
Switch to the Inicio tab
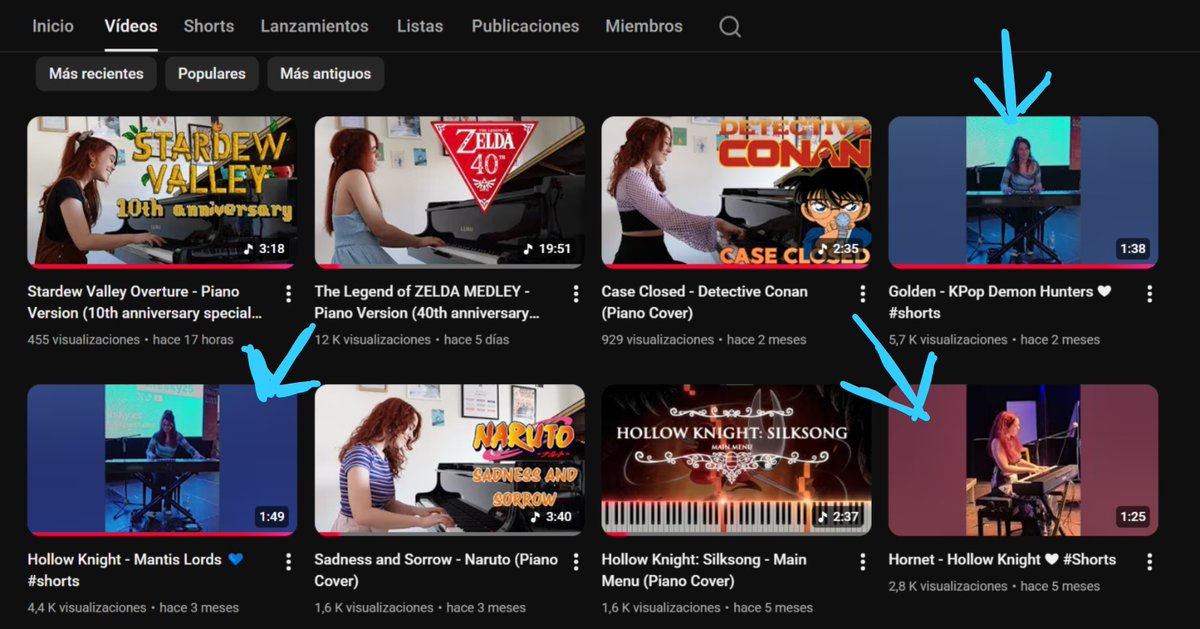[x=53, y=26]
